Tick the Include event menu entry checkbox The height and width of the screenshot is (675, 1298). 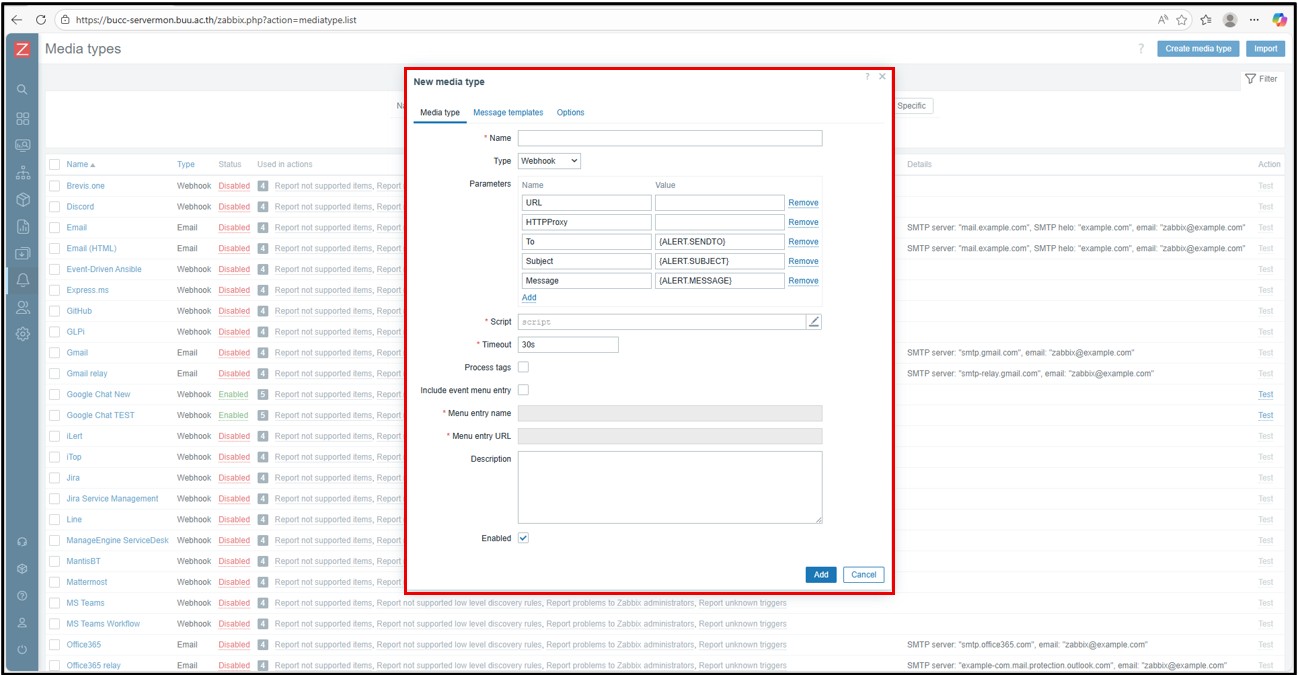(x=523, y=390)
